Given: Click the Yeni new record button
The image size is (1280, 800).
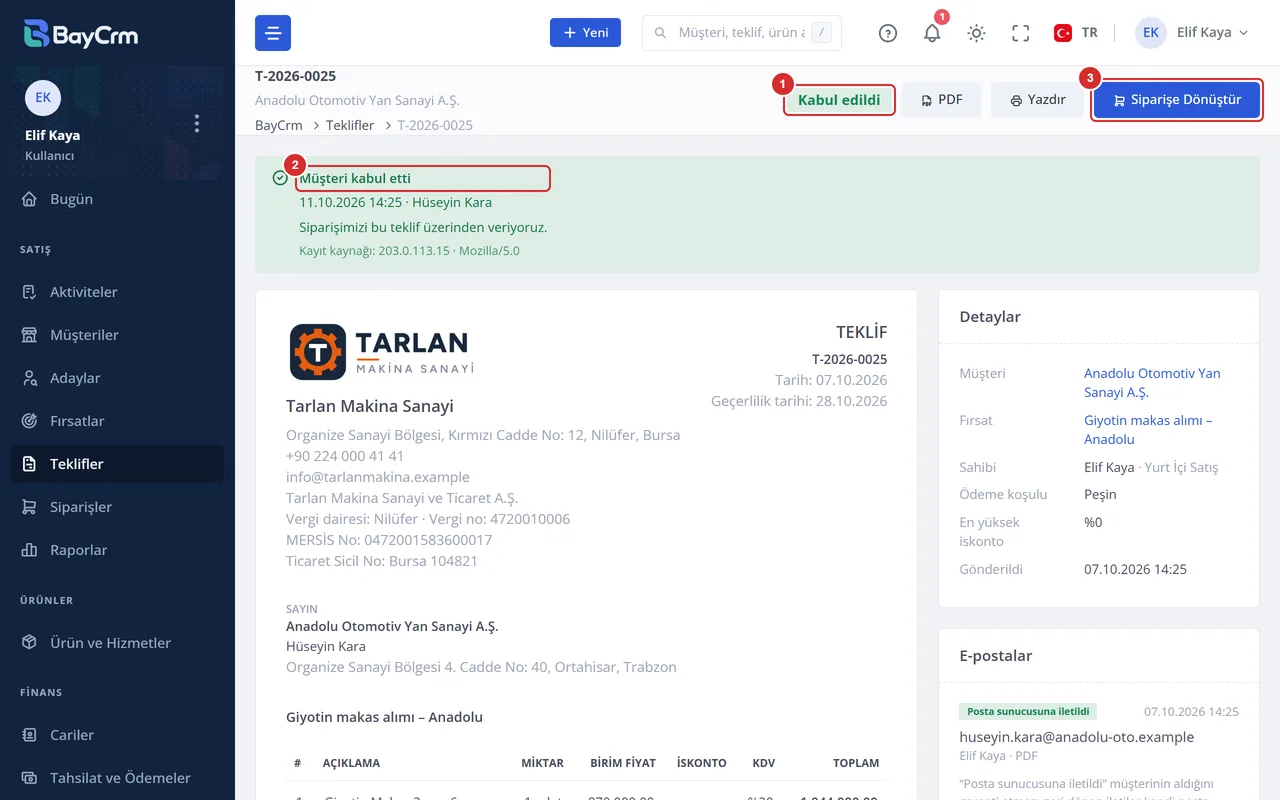Looking at the screenshot, I should 585,33.
